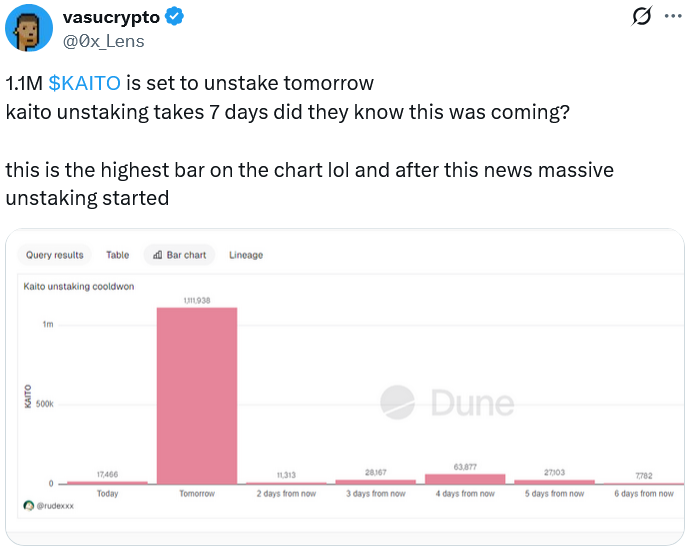Open the three-dot more options menu
This screenshot has height=546, width=688.
coord(672,18)
